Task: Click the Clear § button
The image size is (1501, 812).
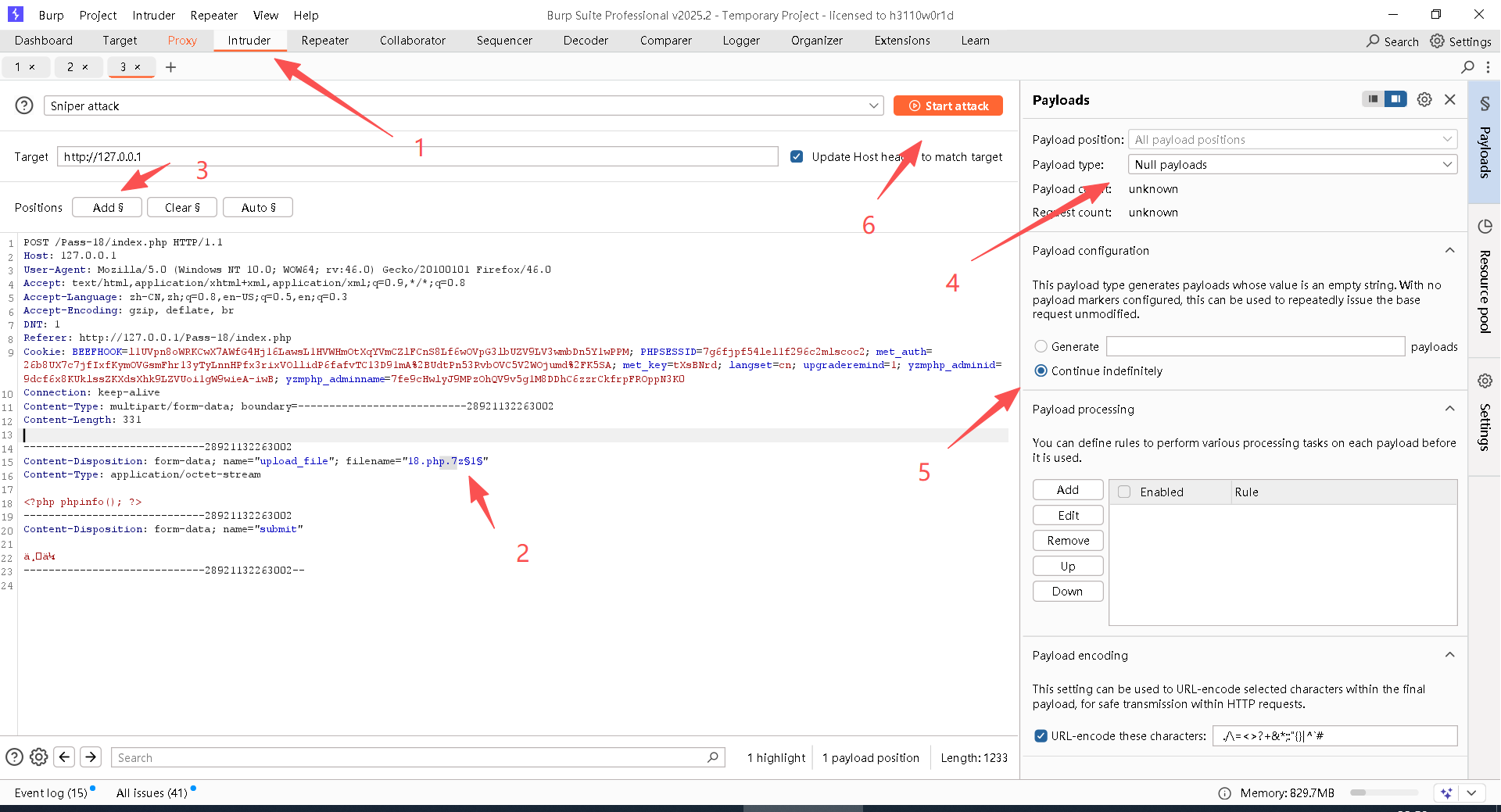Action: point(182,207)
